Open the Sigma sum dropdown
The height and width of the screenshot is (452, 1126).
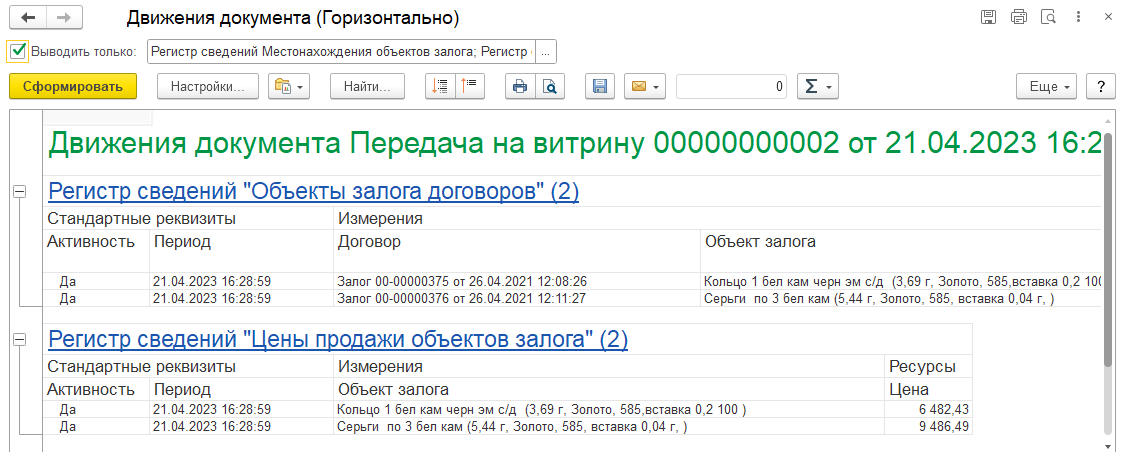pyautogui.click(x=817, y=86)
